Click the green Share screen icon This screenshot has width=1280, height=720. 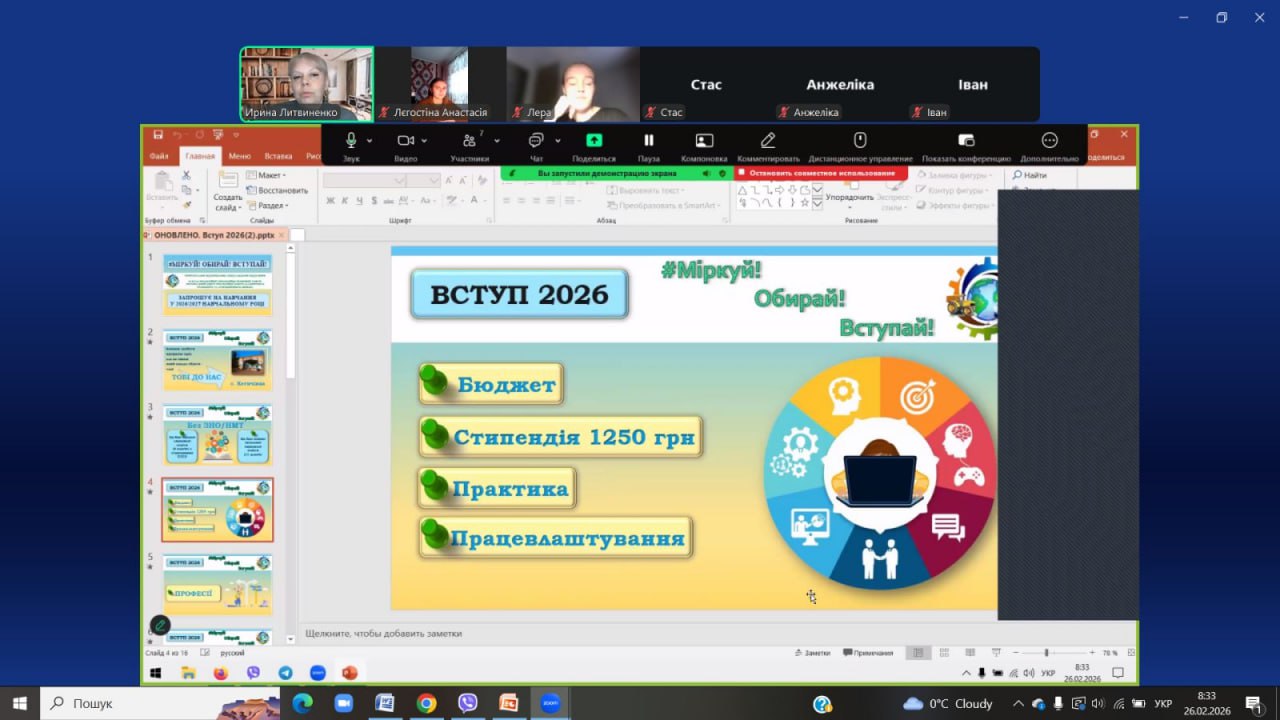(x=594, y=141)
